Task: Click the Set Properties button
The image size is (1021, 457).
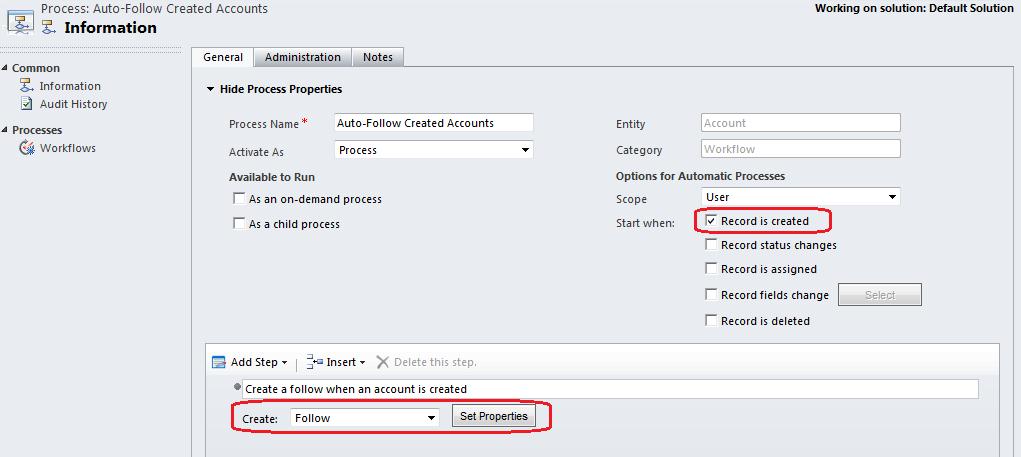Action: (493, 417)
